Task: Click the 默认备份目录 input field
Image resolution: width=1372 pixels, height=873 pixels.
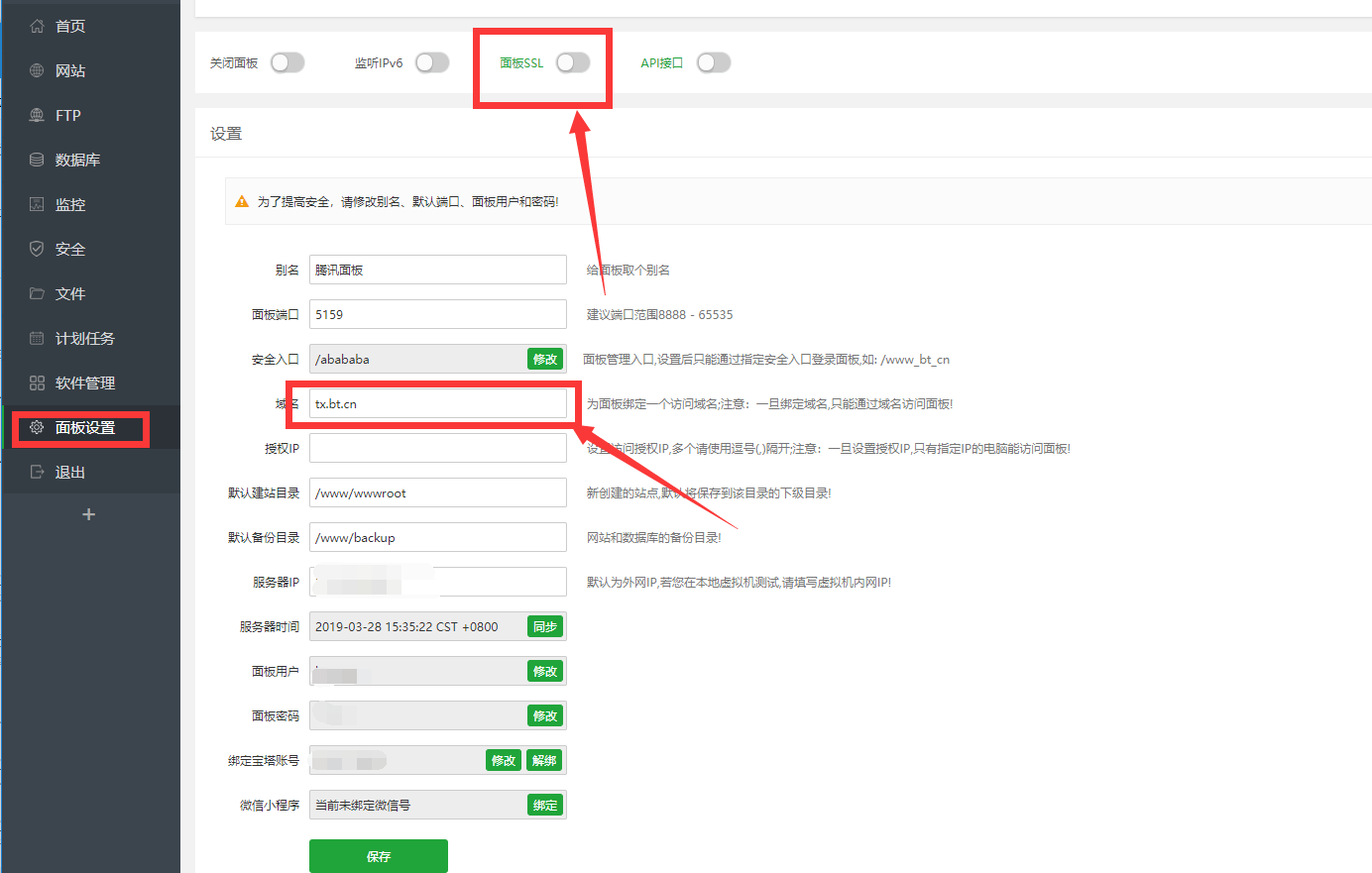Action: tap(438, 537)
